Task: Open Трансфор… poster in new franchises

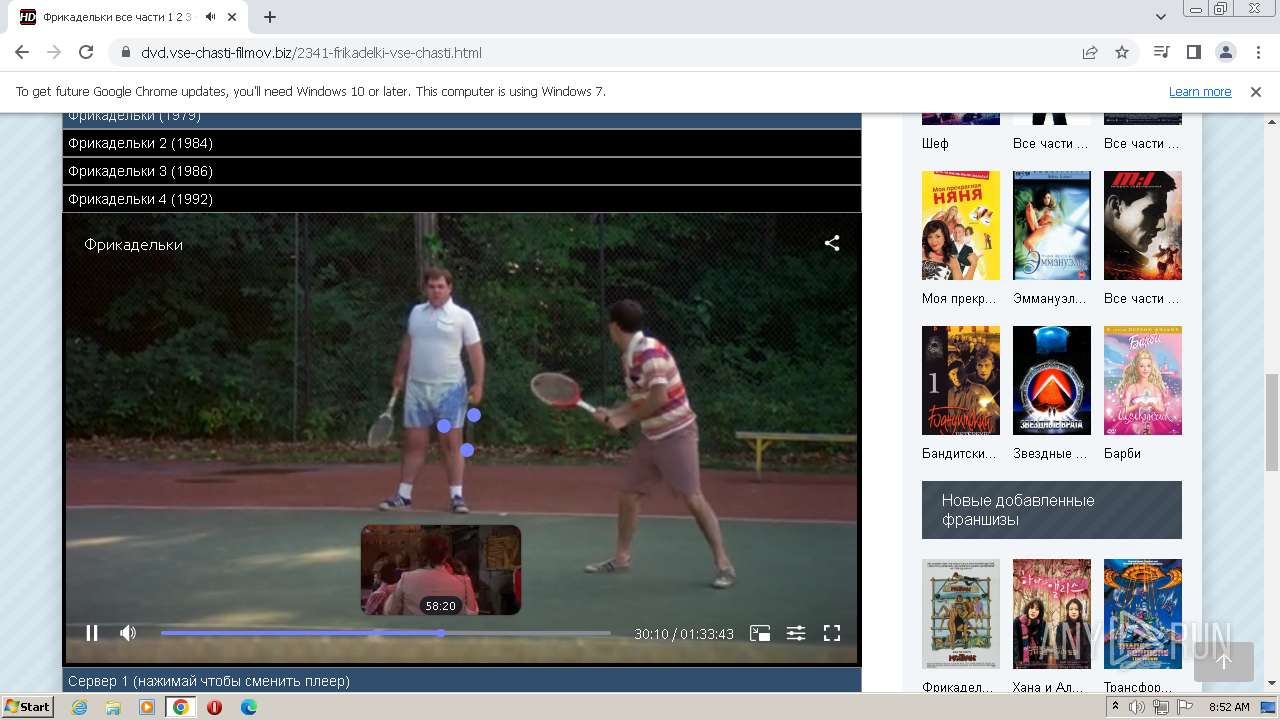Action: tap(1143, 613)
